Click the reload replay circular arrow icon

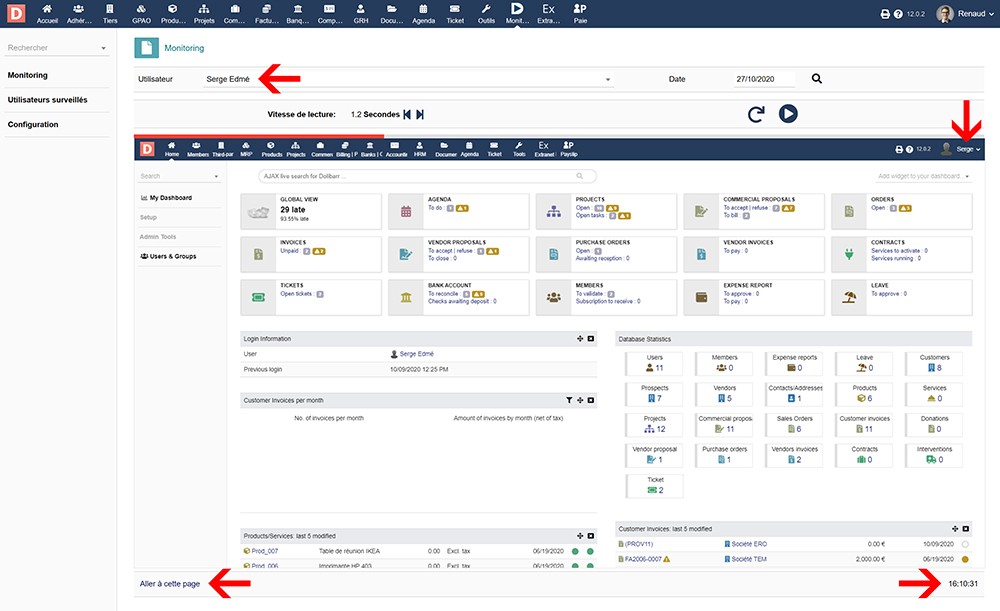[x=756, y=114]
